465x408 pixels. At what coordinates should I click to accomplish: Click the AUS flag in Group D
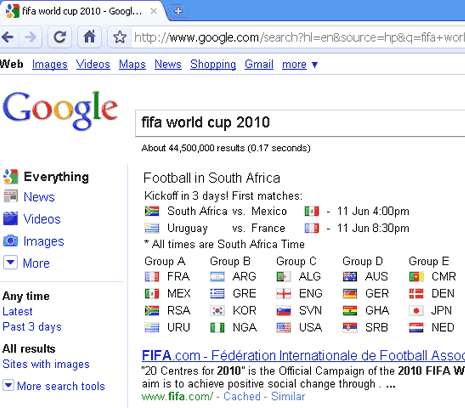(350, 277)
